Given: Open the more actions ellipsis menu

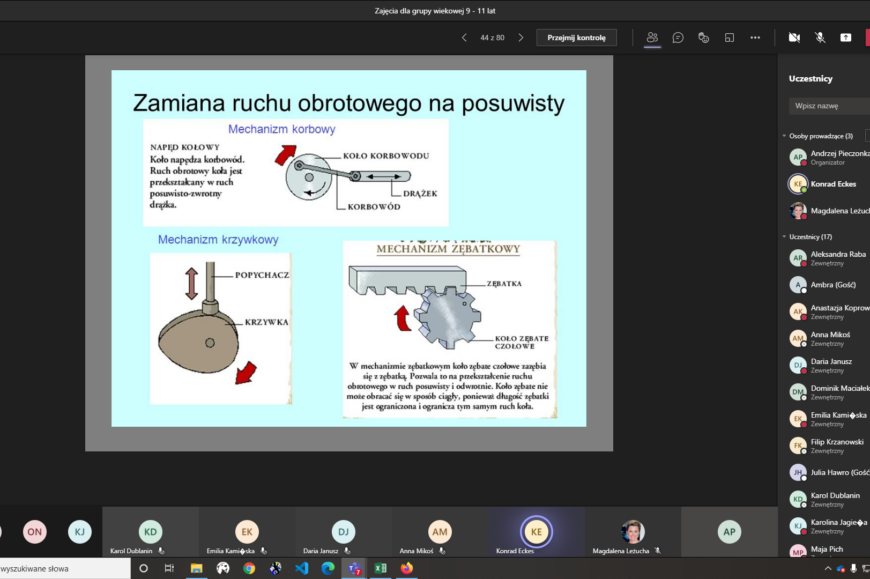Looking at the screenshot, I should 755,38.
